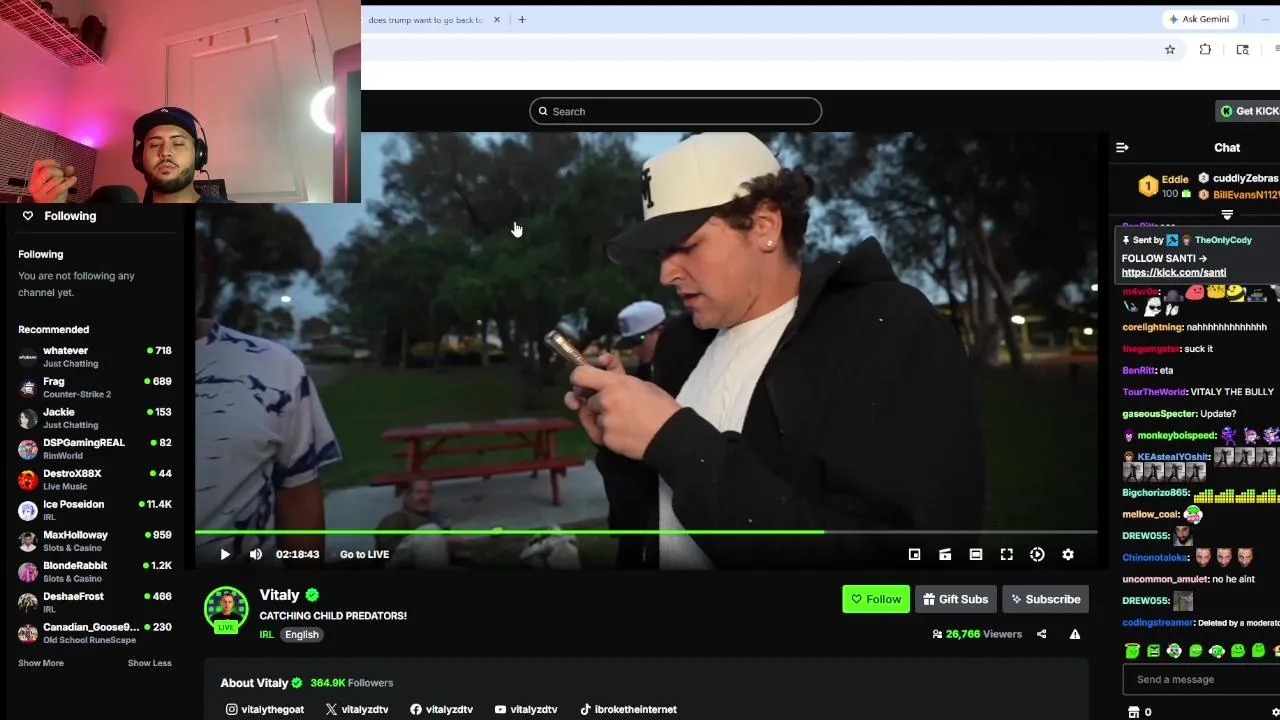Open recommended channel Frag
The height and width of the screenshot is (720, 1280).
tap(95, 387)
